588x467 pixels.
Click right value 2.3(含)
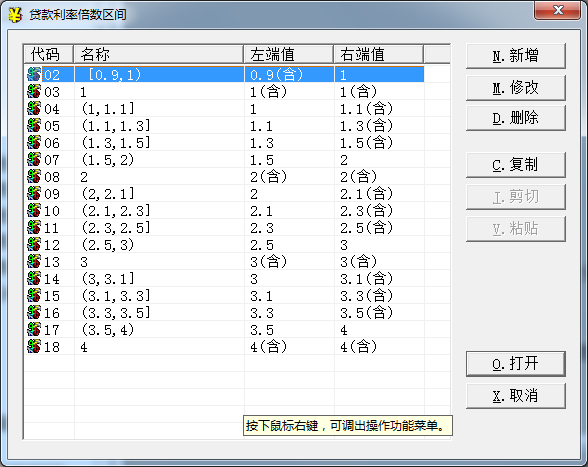[x=366, y=211]
